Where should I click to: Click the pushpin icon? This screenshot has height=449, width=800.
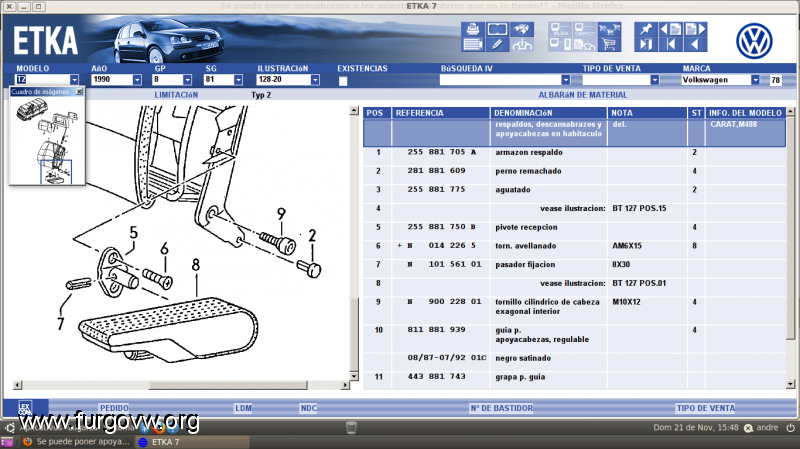click(x=646, y=29)
